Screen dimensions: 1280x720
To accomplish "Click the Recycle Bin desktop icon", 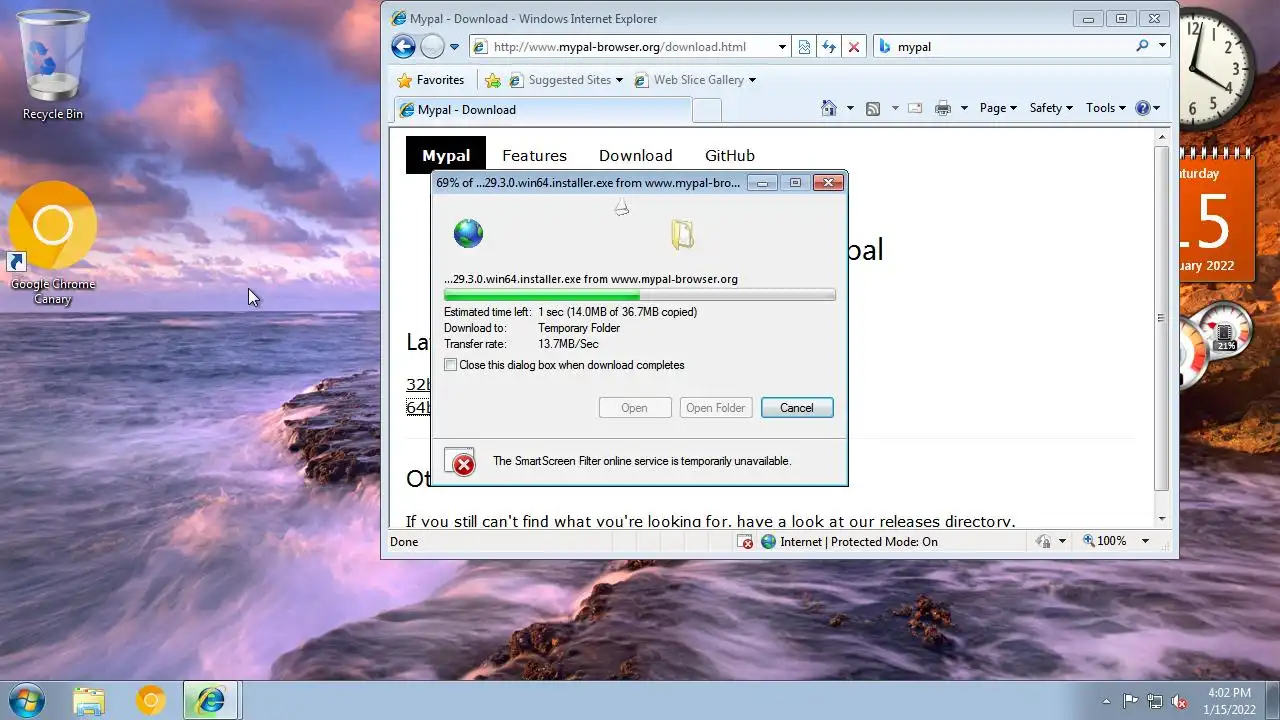I will coord(53,66).
